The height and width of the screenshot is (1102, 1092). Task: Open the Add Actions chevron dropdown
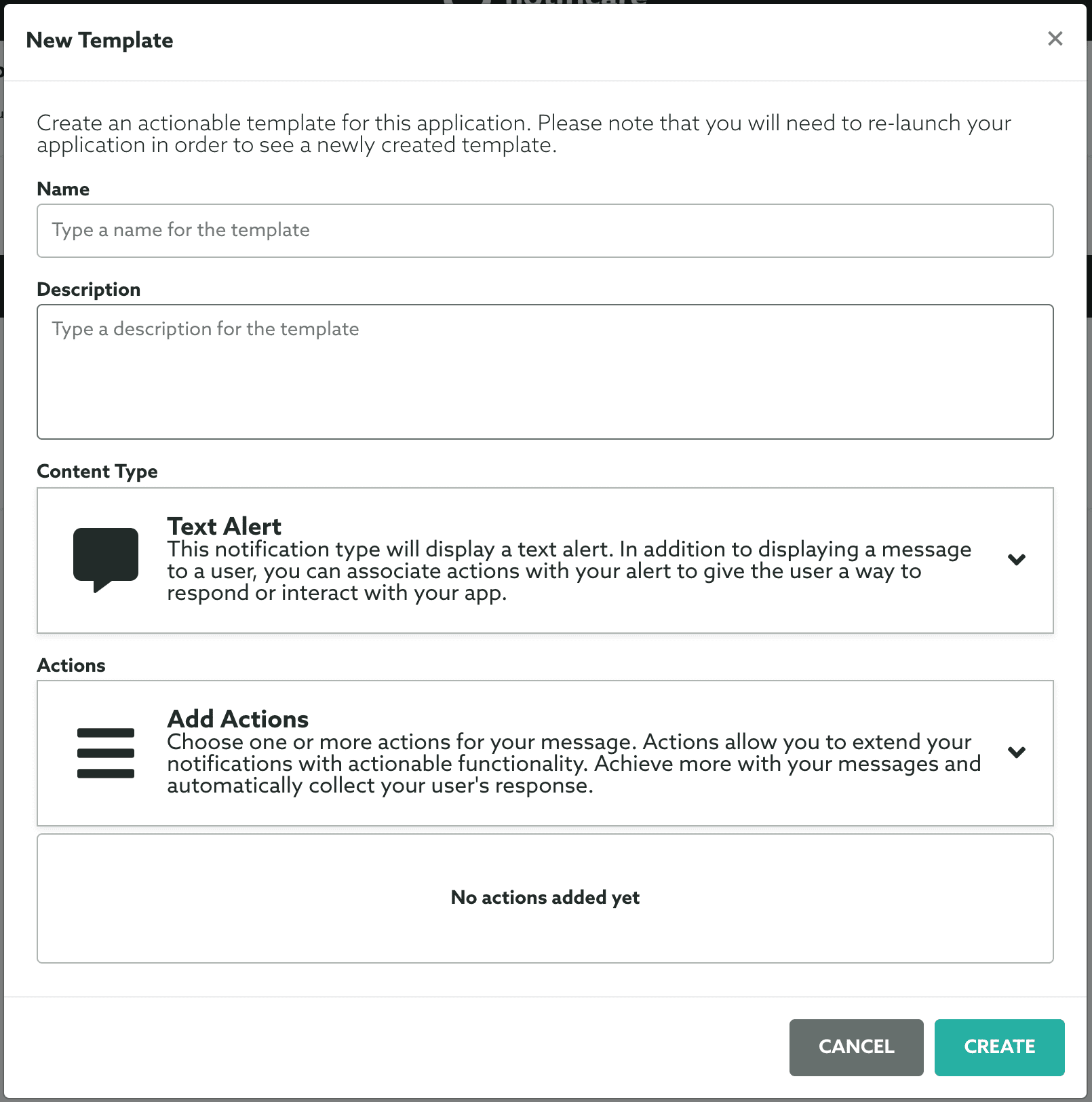tap(1016, 752)
